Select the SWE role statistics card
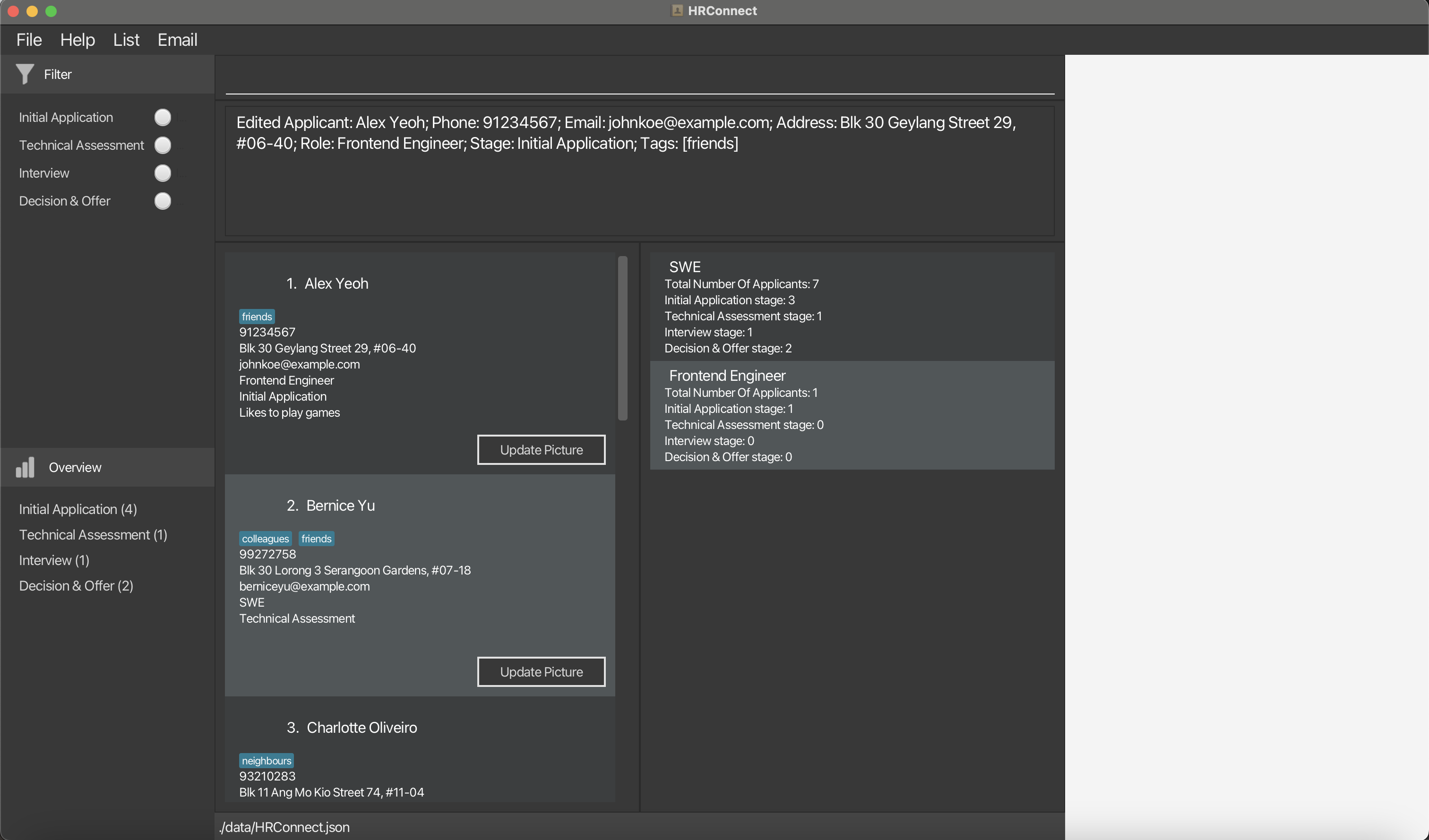This screenshot has height=840, width=1429. coord(852,307)
